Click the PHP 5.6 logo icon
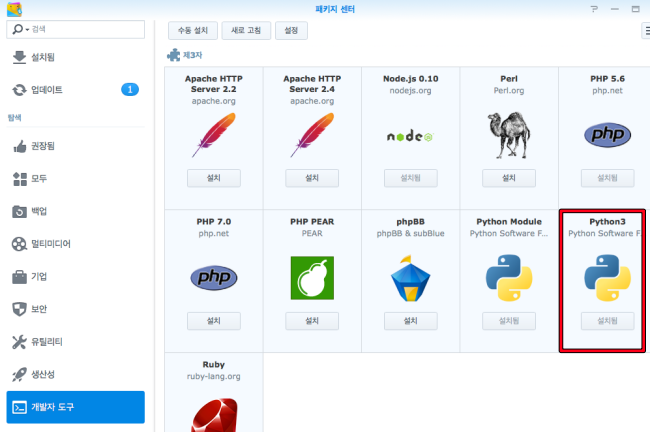The width and height of the screenshot is (650, 432). click(x=607, y=135)
